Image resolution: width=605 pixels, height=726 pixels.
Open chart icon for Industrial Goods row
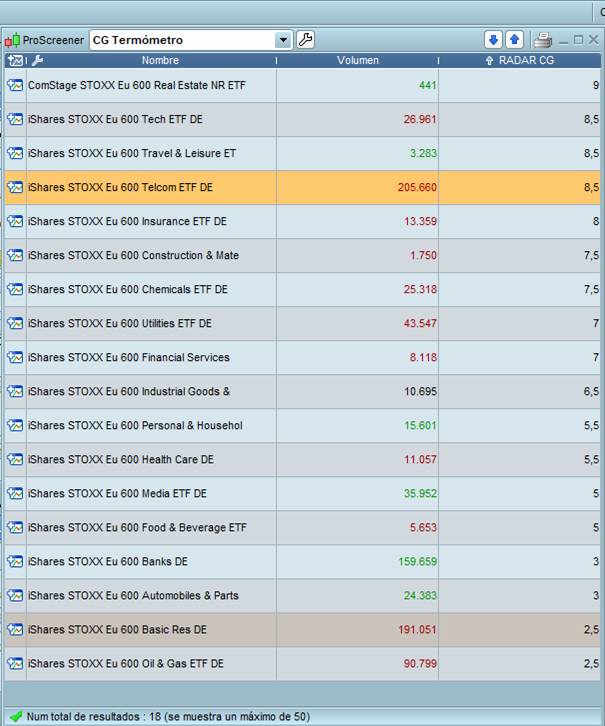coord(15,391)
